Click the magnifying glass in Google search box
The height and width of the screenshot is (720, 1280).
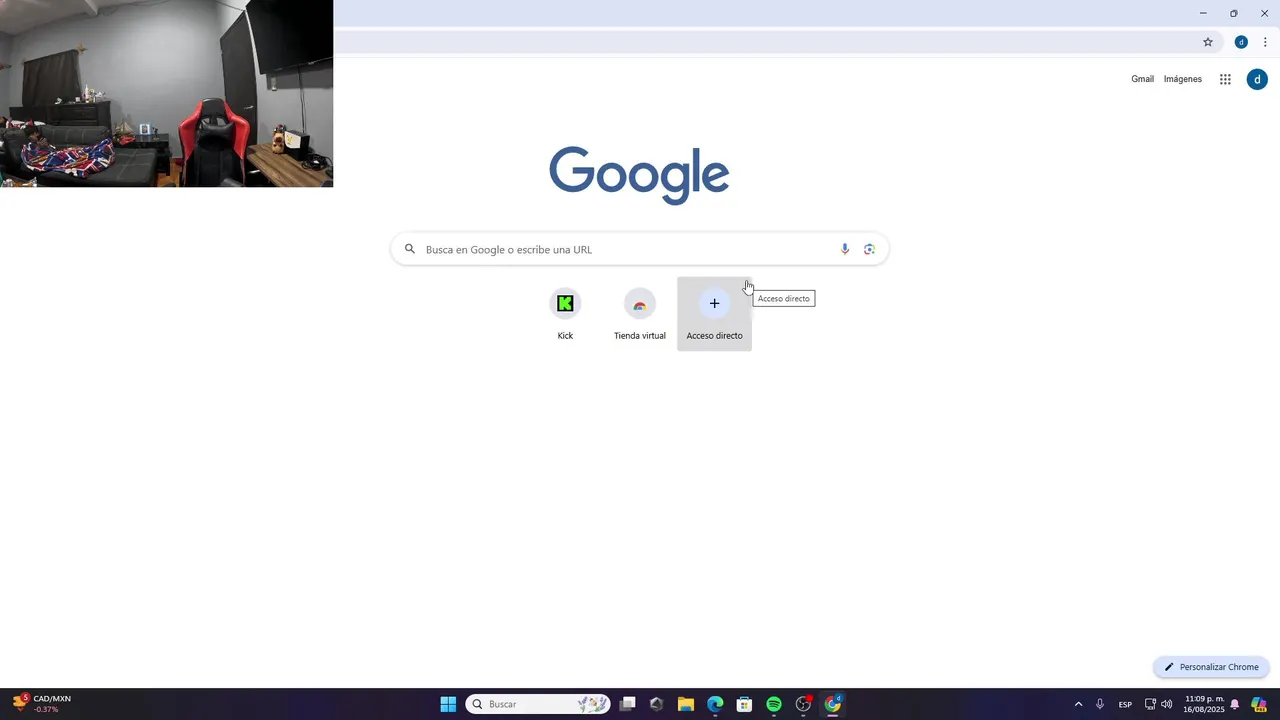409,249
